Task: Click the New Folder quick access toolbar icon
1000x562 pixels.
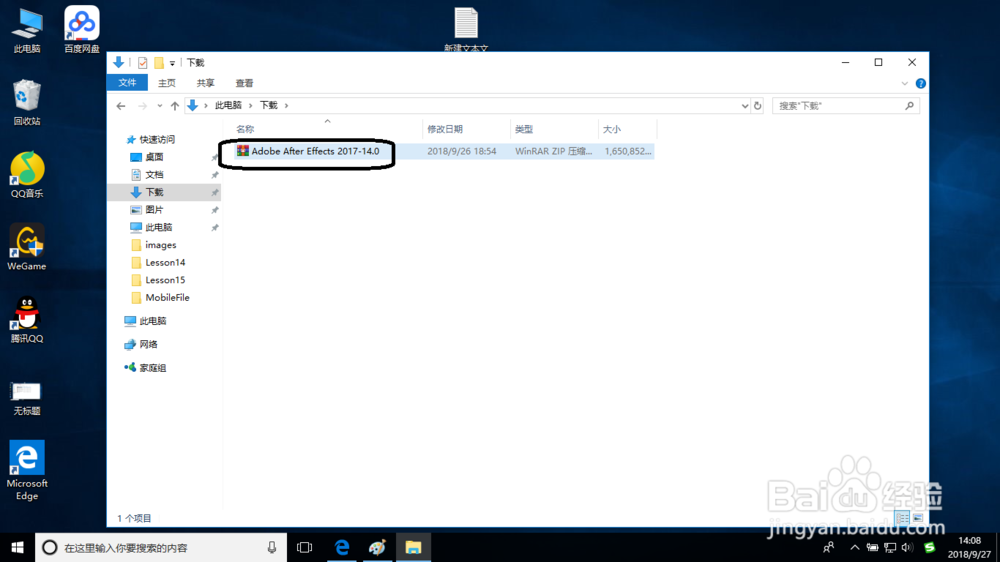Action: click(x=159, y=63)
